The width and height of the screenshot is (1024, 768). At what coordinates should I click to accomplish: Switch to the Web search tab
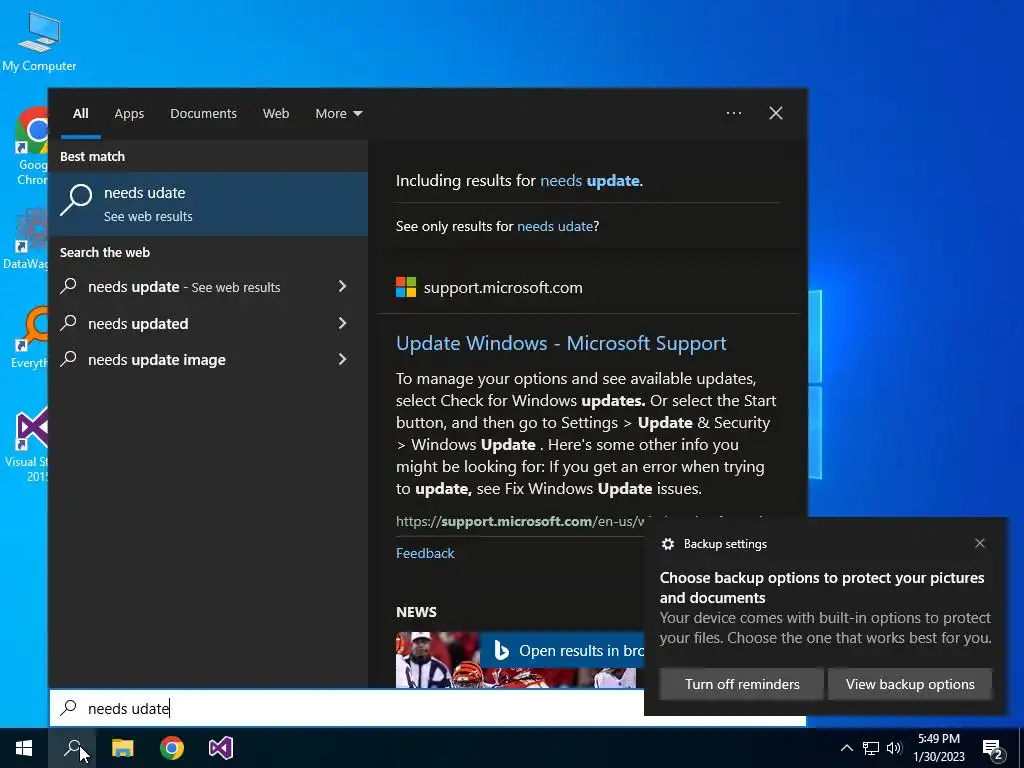pos(276,114)
